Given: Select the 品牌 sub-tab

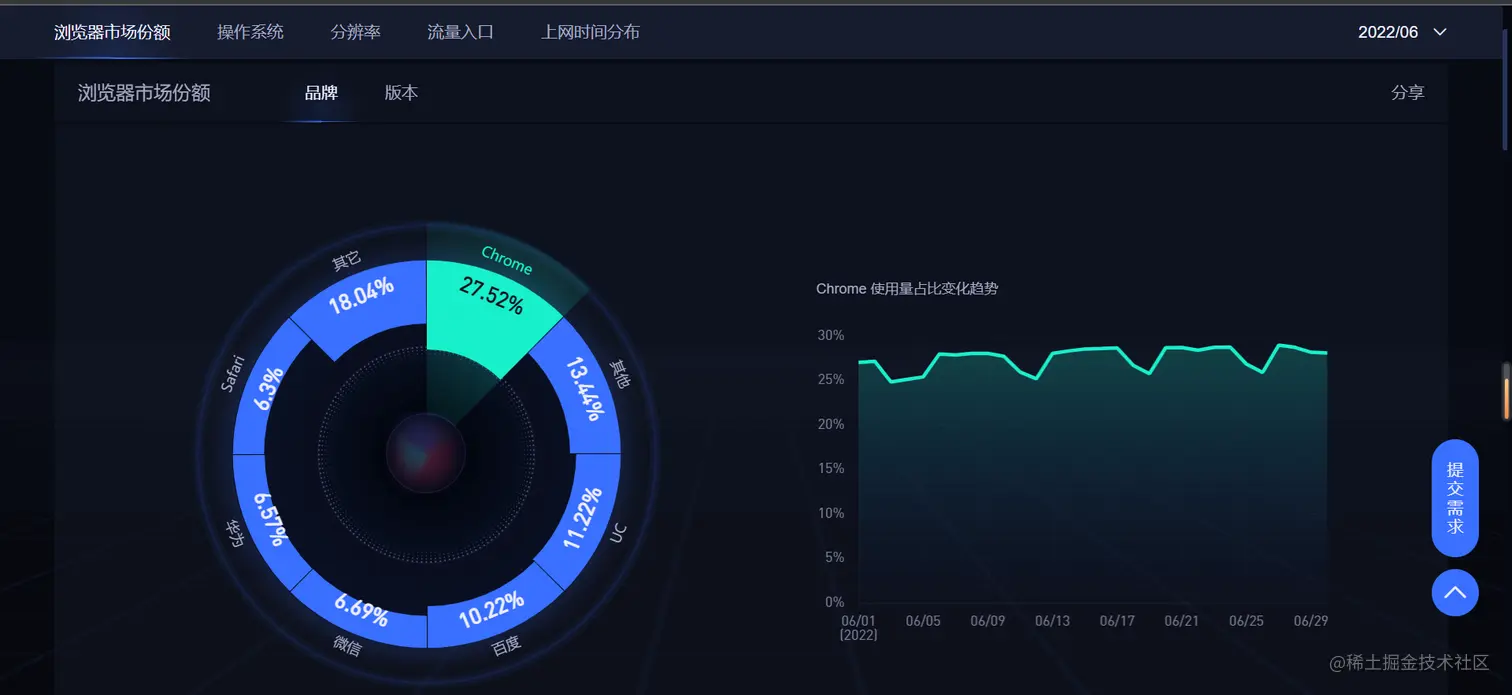Looking at the screenshot, I should [321, 93].
